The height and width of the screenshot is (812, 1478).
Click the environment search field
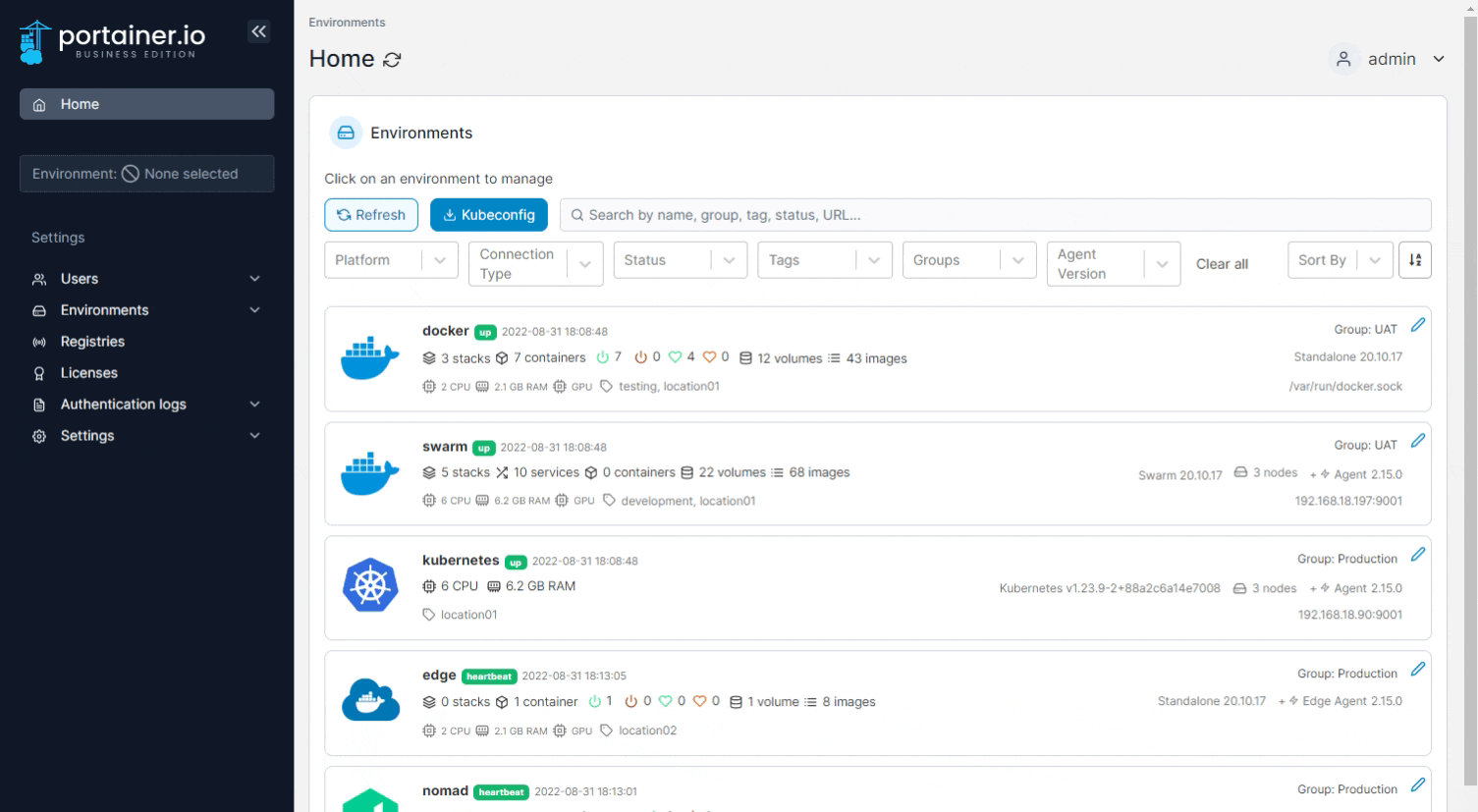click(x=996, y=215)
